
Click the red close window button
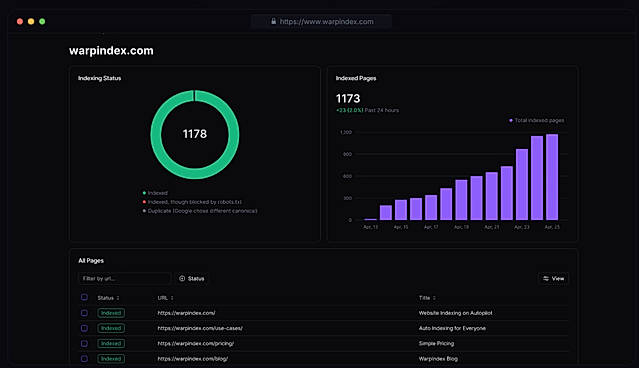pyautogui.click(x=20, y=21)
